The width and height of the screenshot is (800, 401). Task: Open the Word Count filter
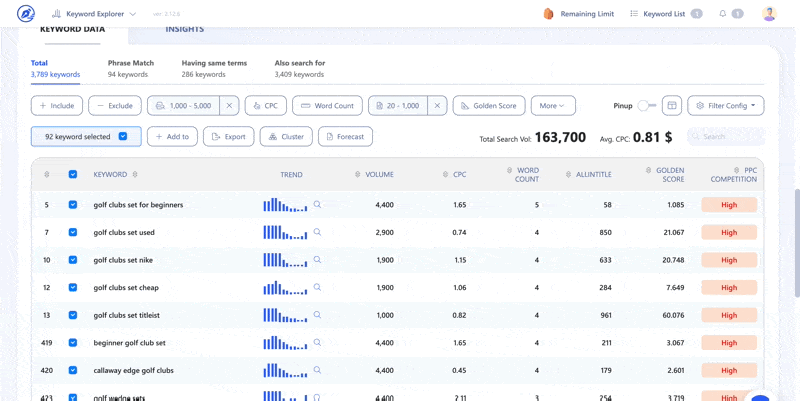[x=327, y=106]
